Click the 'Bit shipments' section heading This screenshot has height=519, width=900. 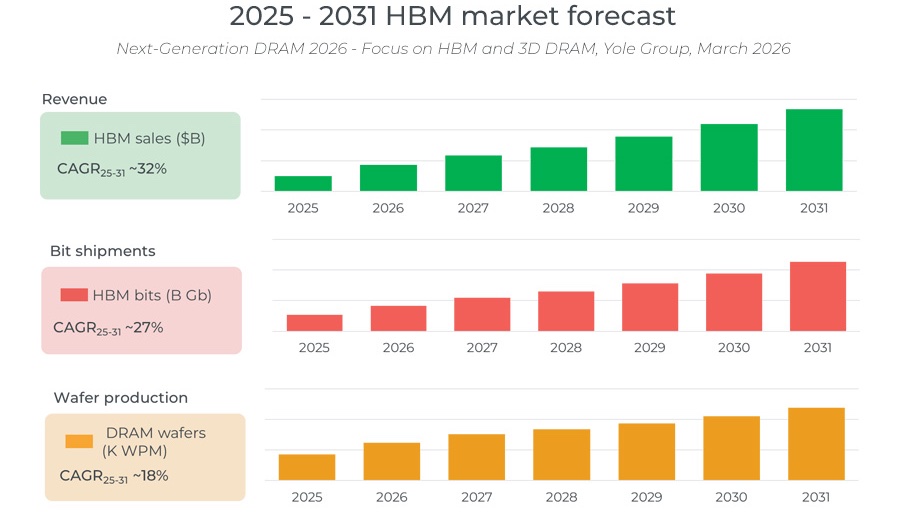pos(102,251)
